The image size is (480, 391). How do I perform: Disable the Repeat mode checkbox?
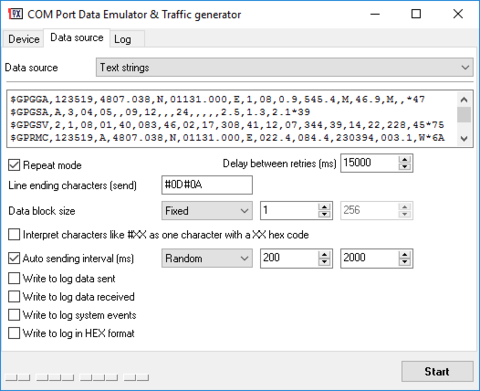14,165
